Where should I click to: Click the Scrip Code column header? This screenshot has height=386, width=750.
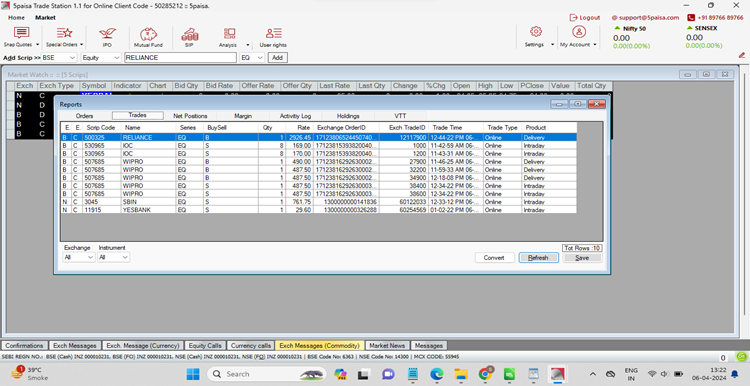click(x=101, y=128)
